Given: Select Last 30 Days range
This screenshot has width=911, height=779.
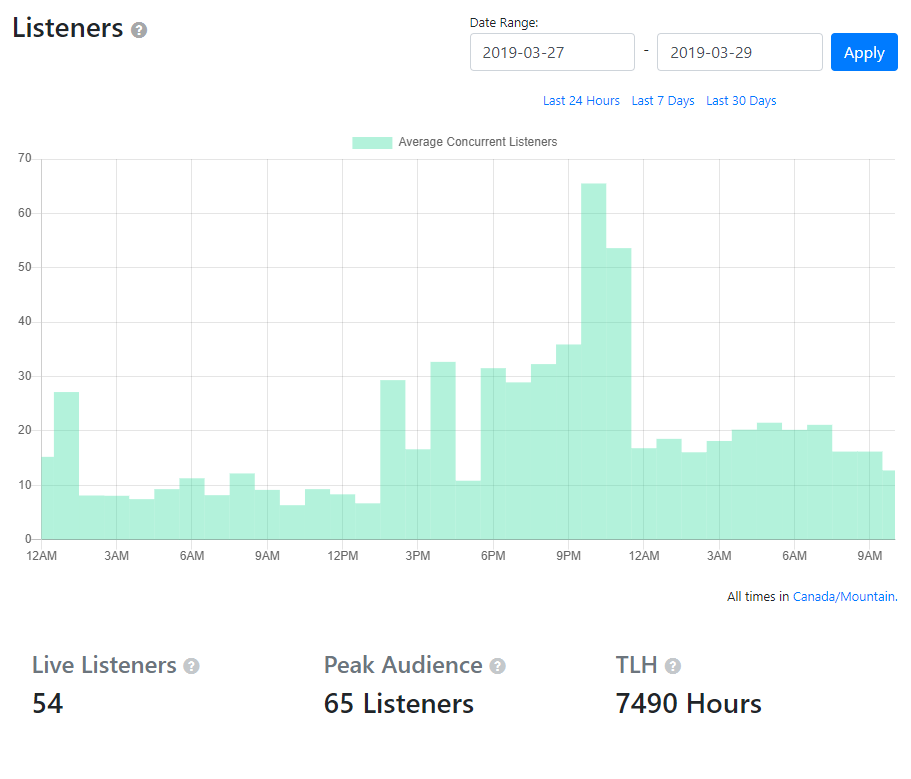Looking at the screenshot, I should coord(741,101).
